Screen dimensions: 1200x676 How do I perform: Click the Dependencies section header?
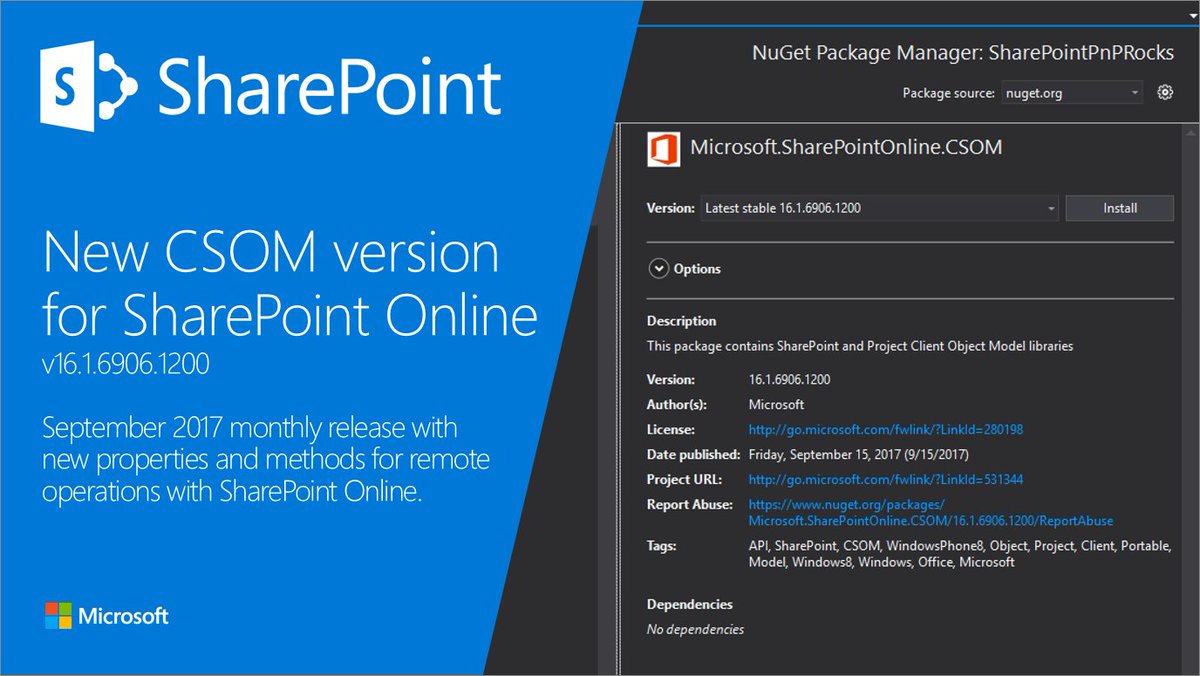pyautogui.click(x=689, y=604)
